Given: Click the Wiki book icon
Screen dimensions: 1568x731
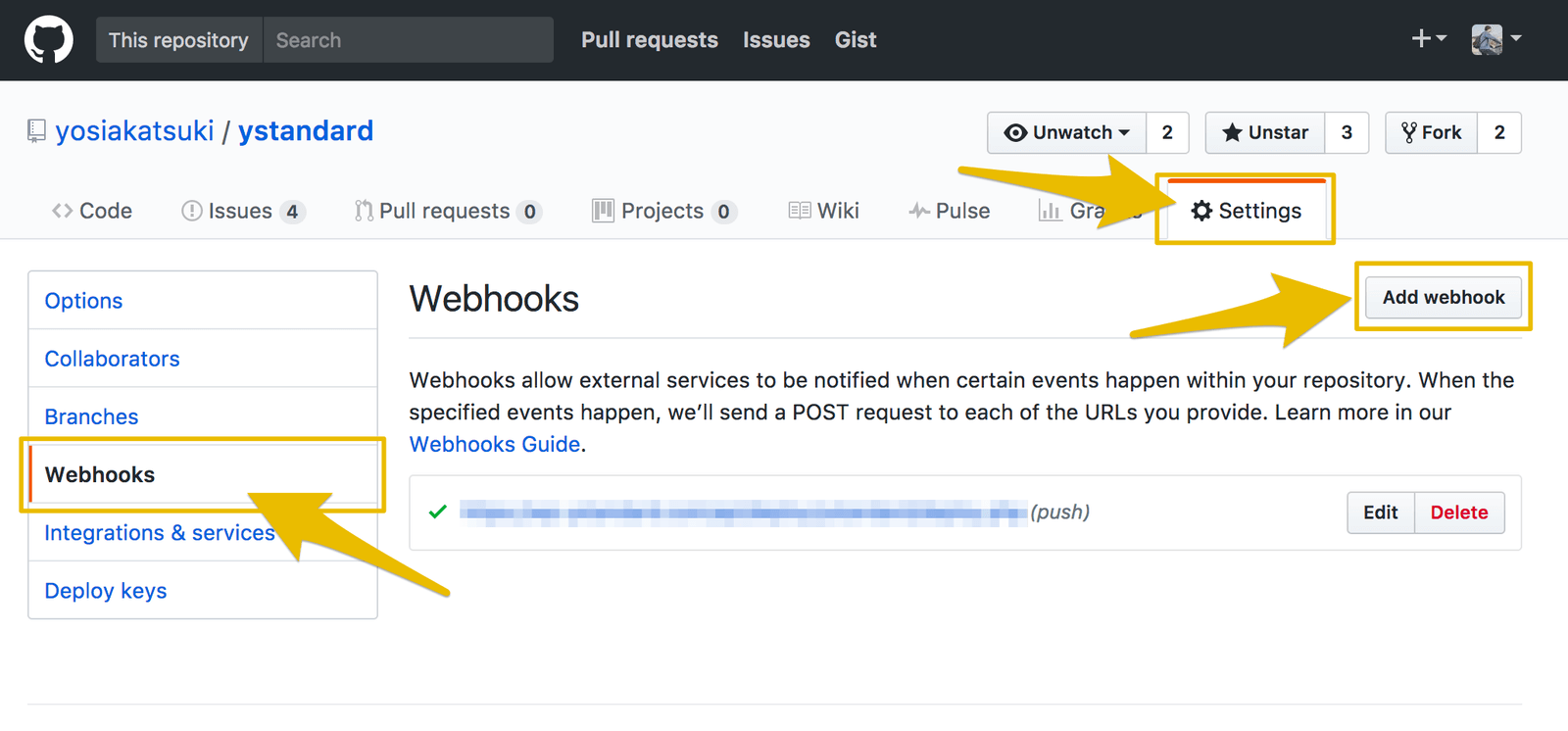Looking at the screenshot, I should (x=800, y=211).
